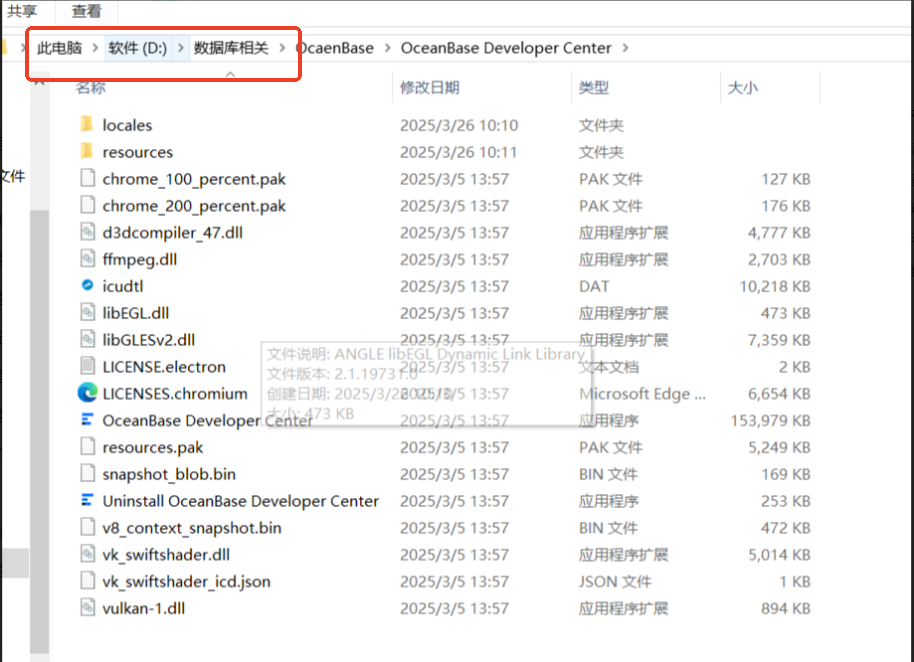Click the v8_context_snapshot.bin file icon
This screenshot has height=662, width=914.
(87, 526)
